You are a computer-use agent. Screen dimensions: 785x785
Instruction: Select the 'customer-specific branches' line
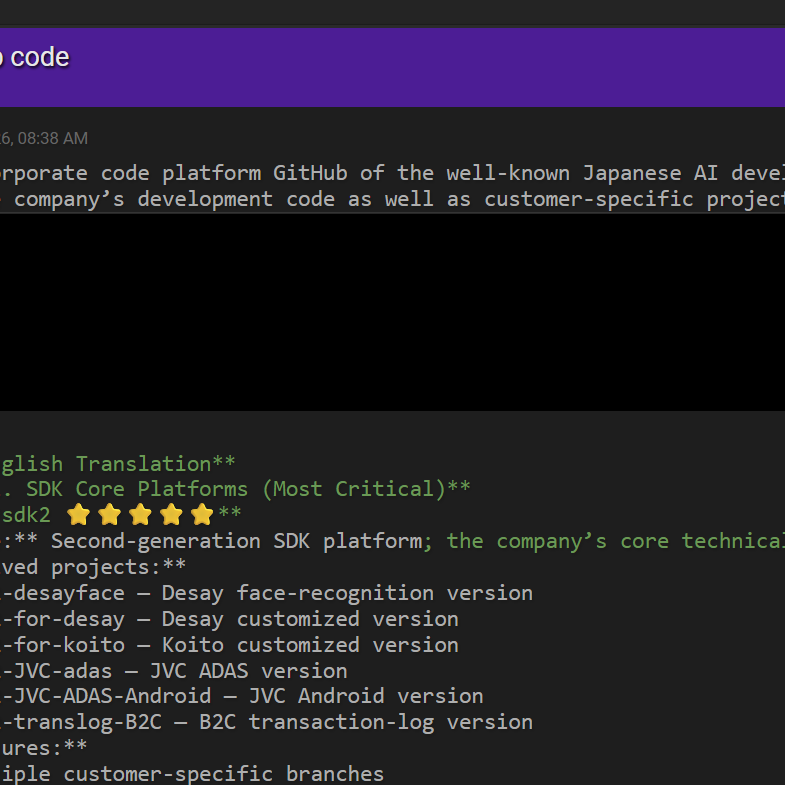[223, 774]
